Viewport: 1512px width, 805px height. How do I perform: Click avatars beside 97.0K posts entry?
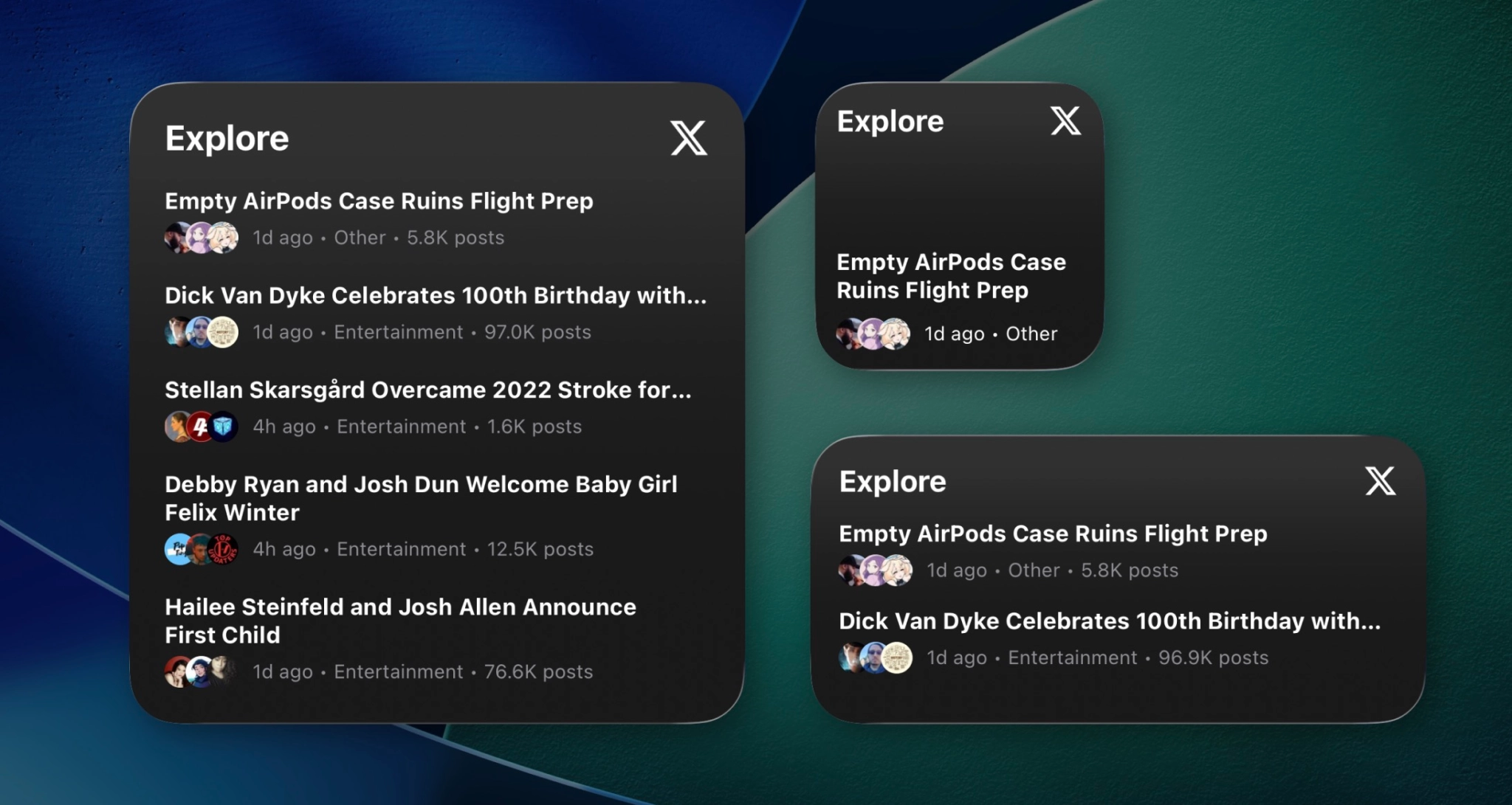pos(201,332)
